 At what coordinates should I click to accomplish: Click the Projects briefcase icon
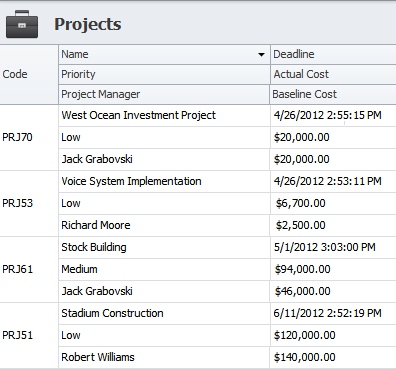point(22,24)
